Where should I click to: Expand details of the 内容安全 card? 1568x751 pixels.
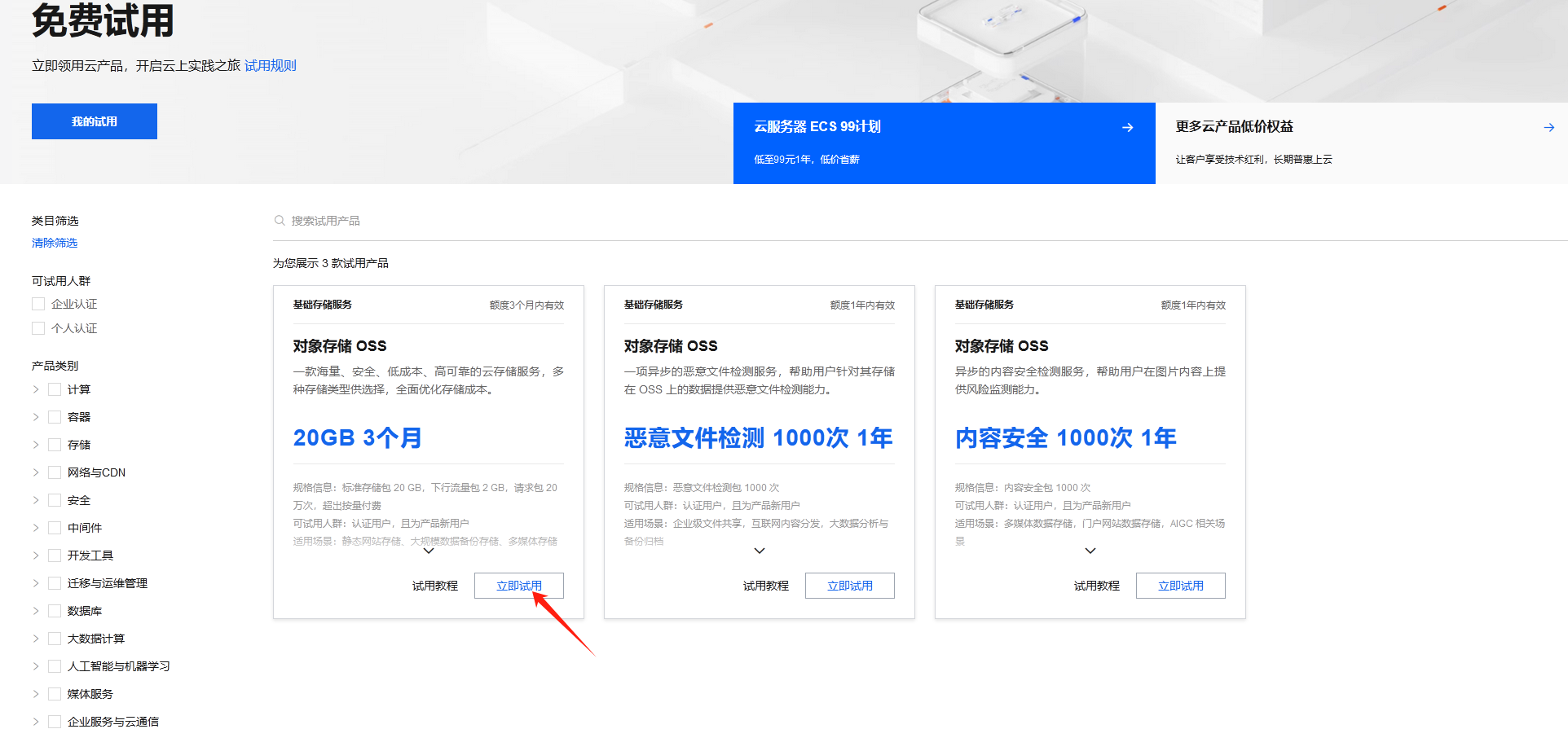[1090, 551]
